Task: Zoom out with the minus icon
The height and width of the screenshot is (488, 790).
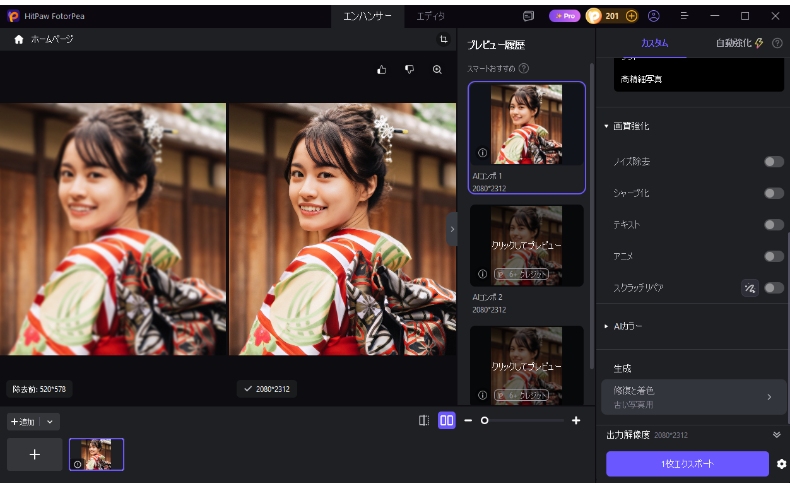Action: click(x=468, y=421)
